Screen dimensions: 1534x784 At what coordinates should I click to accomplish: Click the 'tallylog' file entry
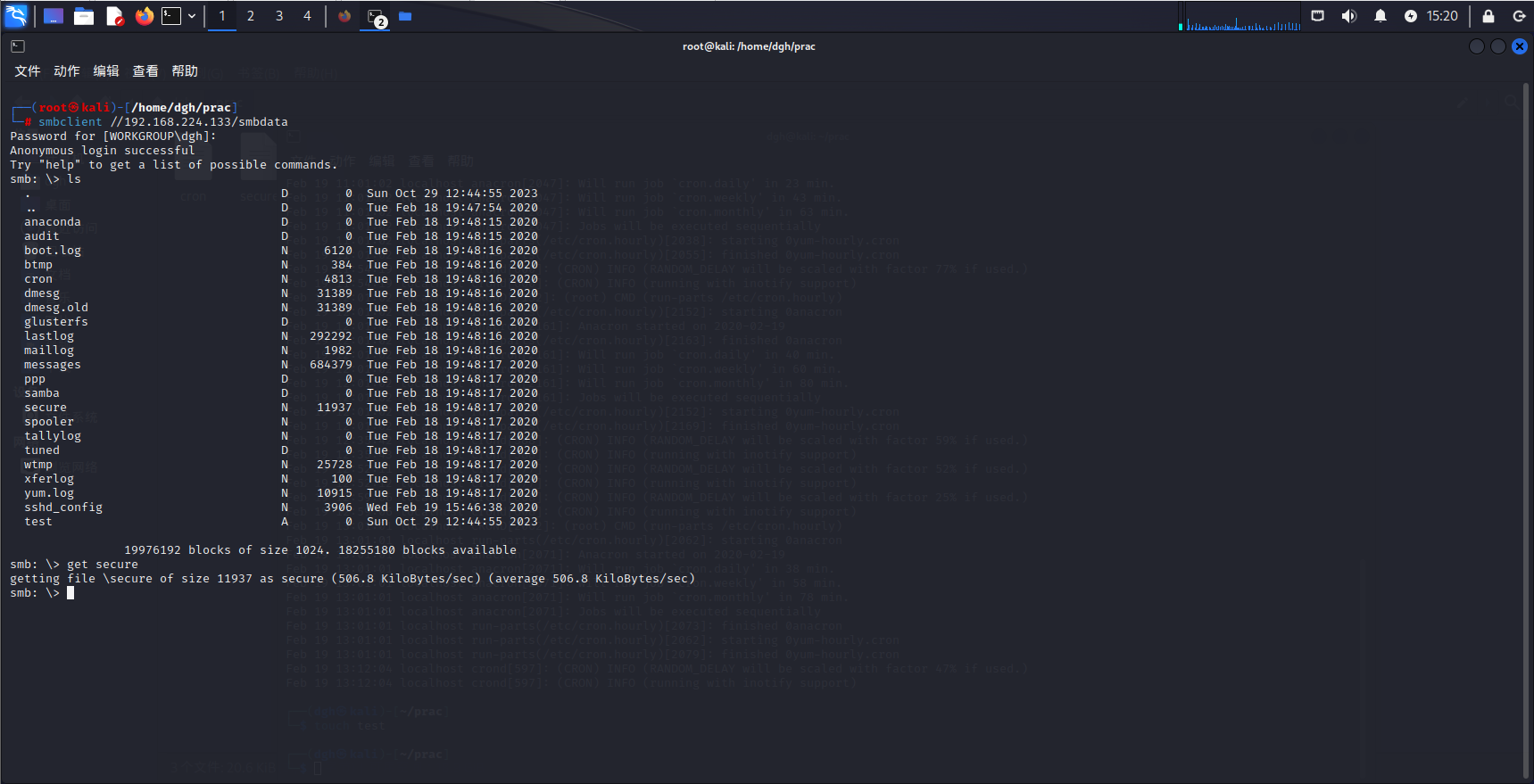(x=53, y=436)
